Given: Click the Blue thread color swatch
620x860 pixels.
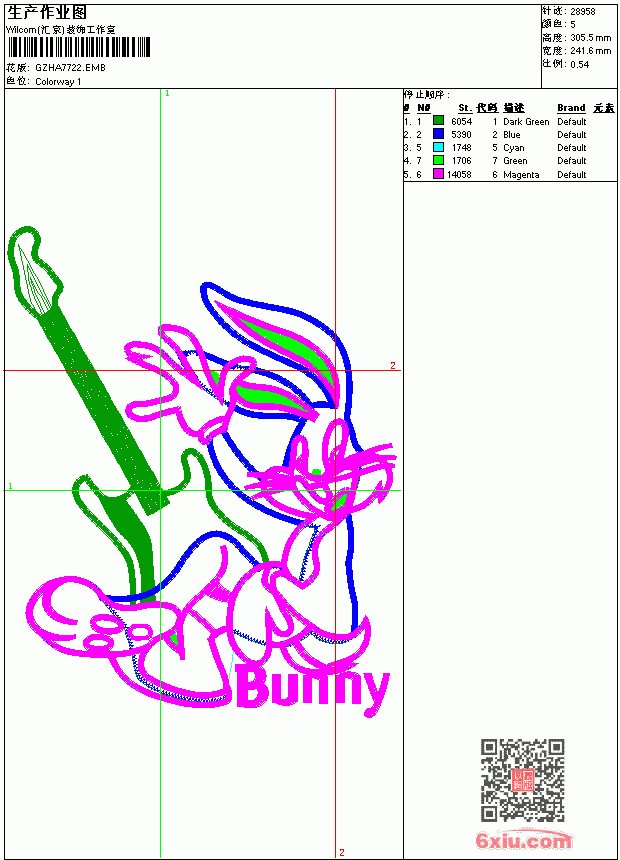Looking at the screenshot, I should 438,133.
